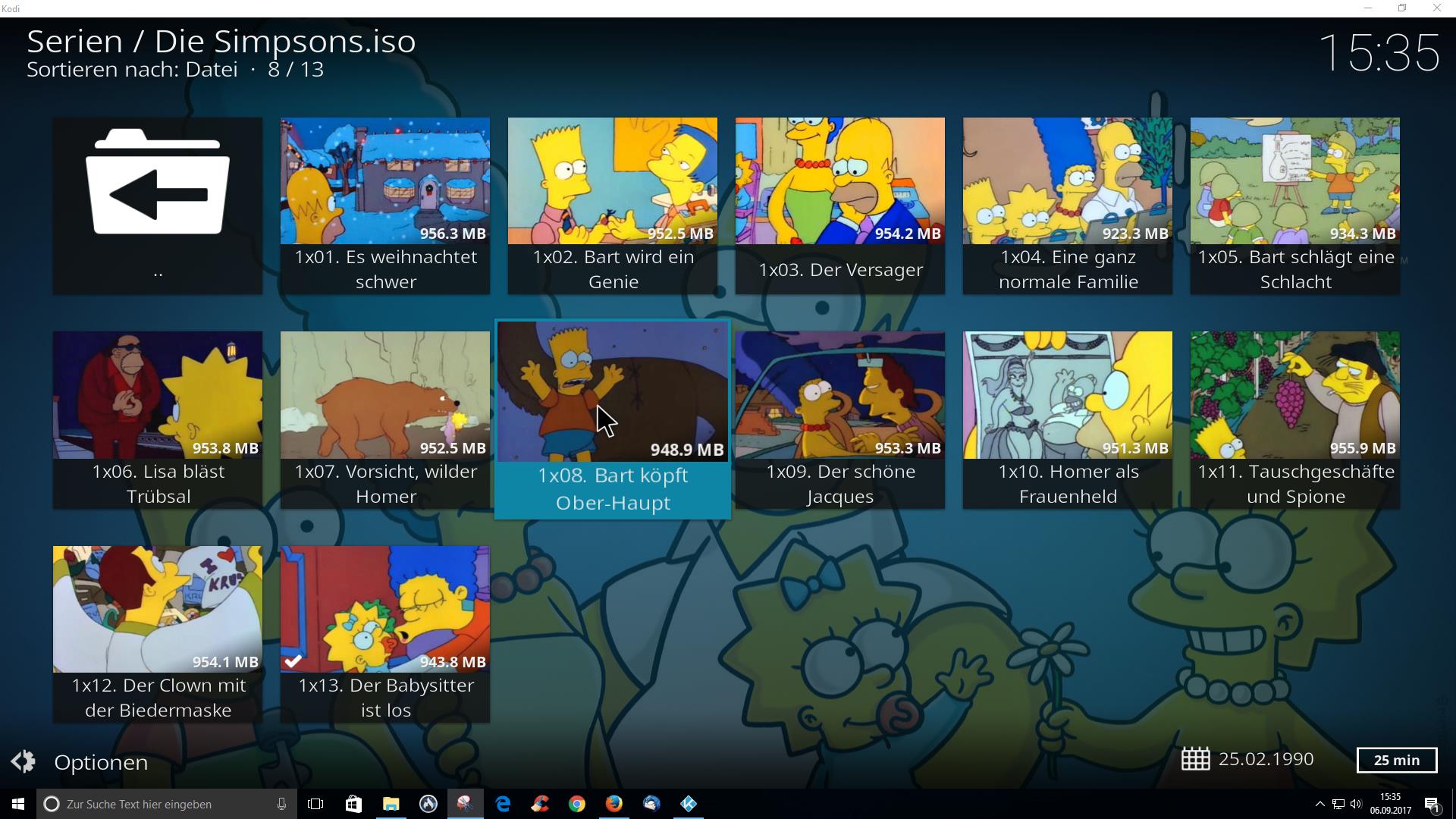Click the Kodi clock showing 15:35

point(1379,53)
